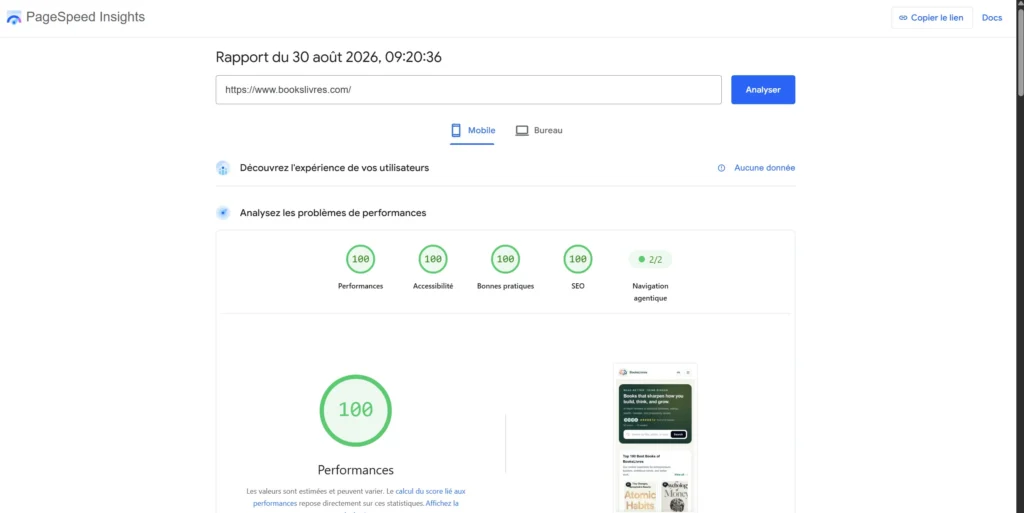Select the Performances score gauge
This screenshot has height=513, width=1024.
(x=360, y=259)
